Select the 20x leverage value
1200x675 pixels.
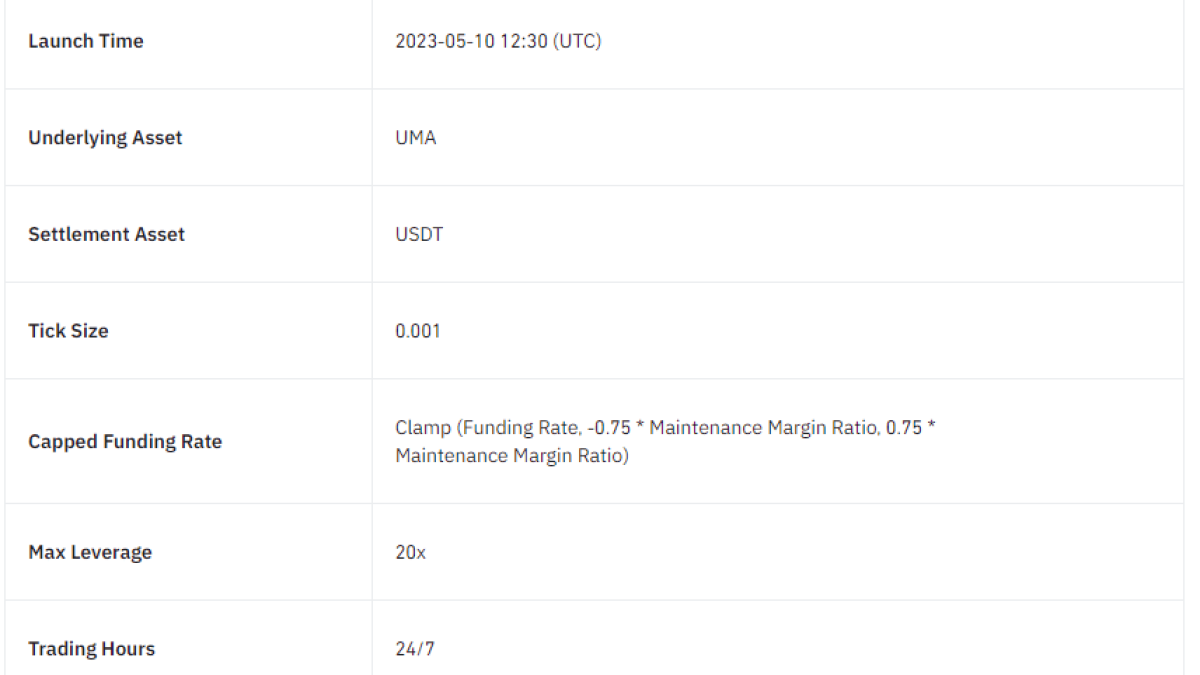(410, 552)
